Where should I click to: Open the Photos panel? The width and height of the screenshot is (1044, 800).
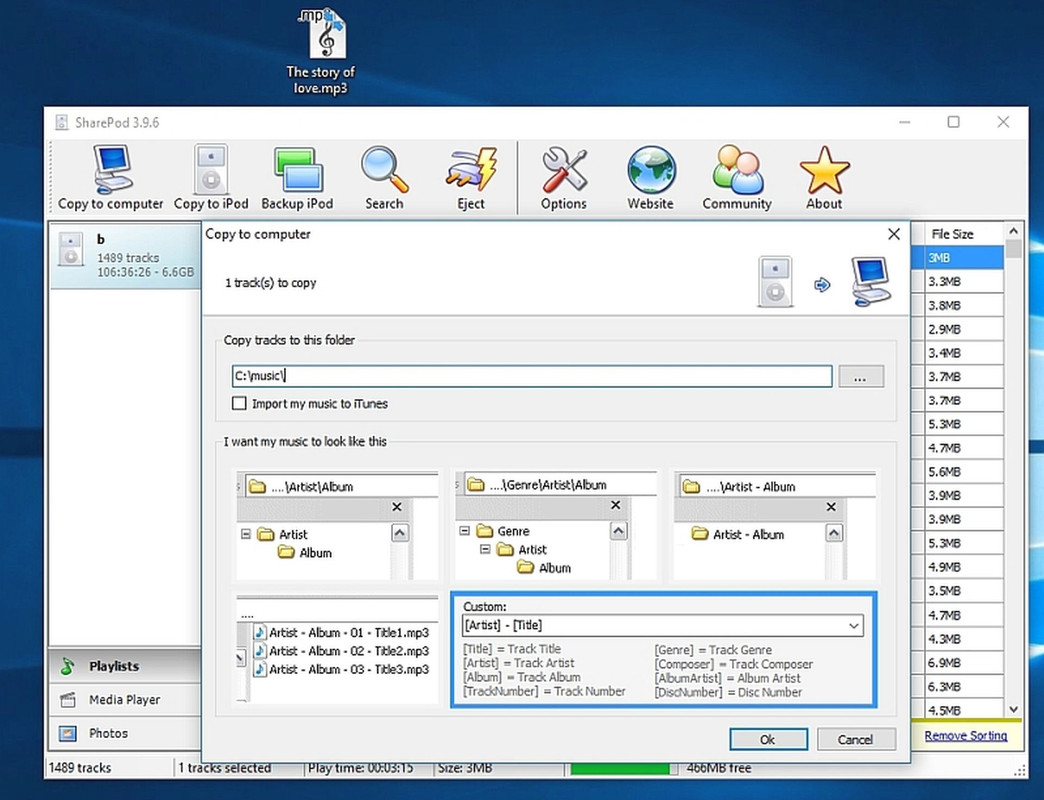[125, 733]
